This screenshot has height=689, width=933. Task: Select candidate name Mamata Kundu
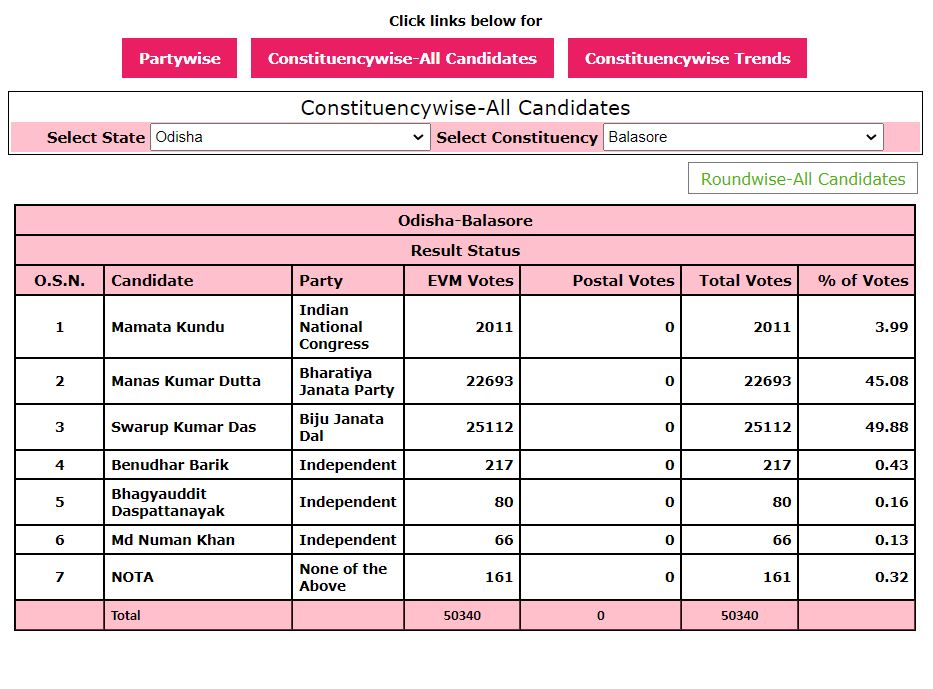168,327
